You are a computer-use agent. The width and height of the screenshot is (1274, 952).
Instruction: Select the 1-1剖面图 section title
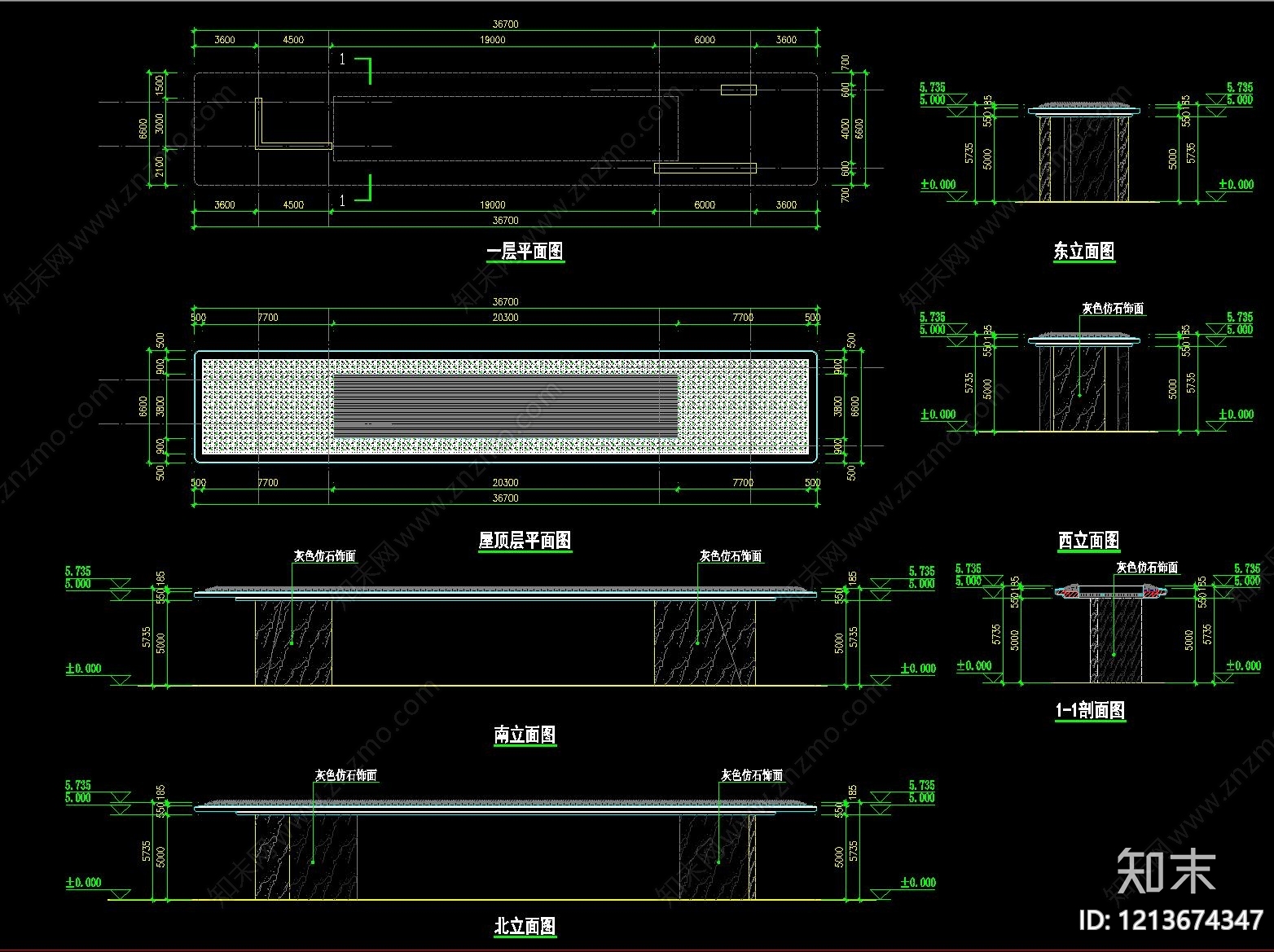[x=1090, y=710]
